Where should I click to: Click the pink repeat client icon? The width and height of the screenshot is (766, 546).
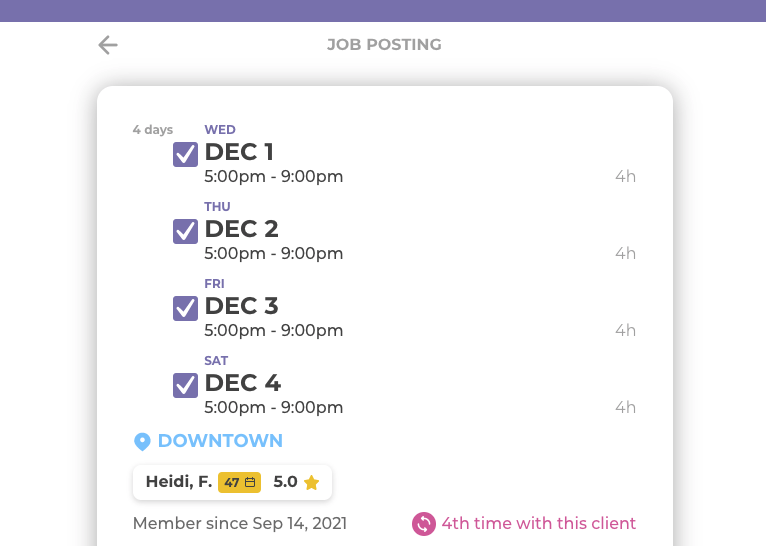pos(424,524)
